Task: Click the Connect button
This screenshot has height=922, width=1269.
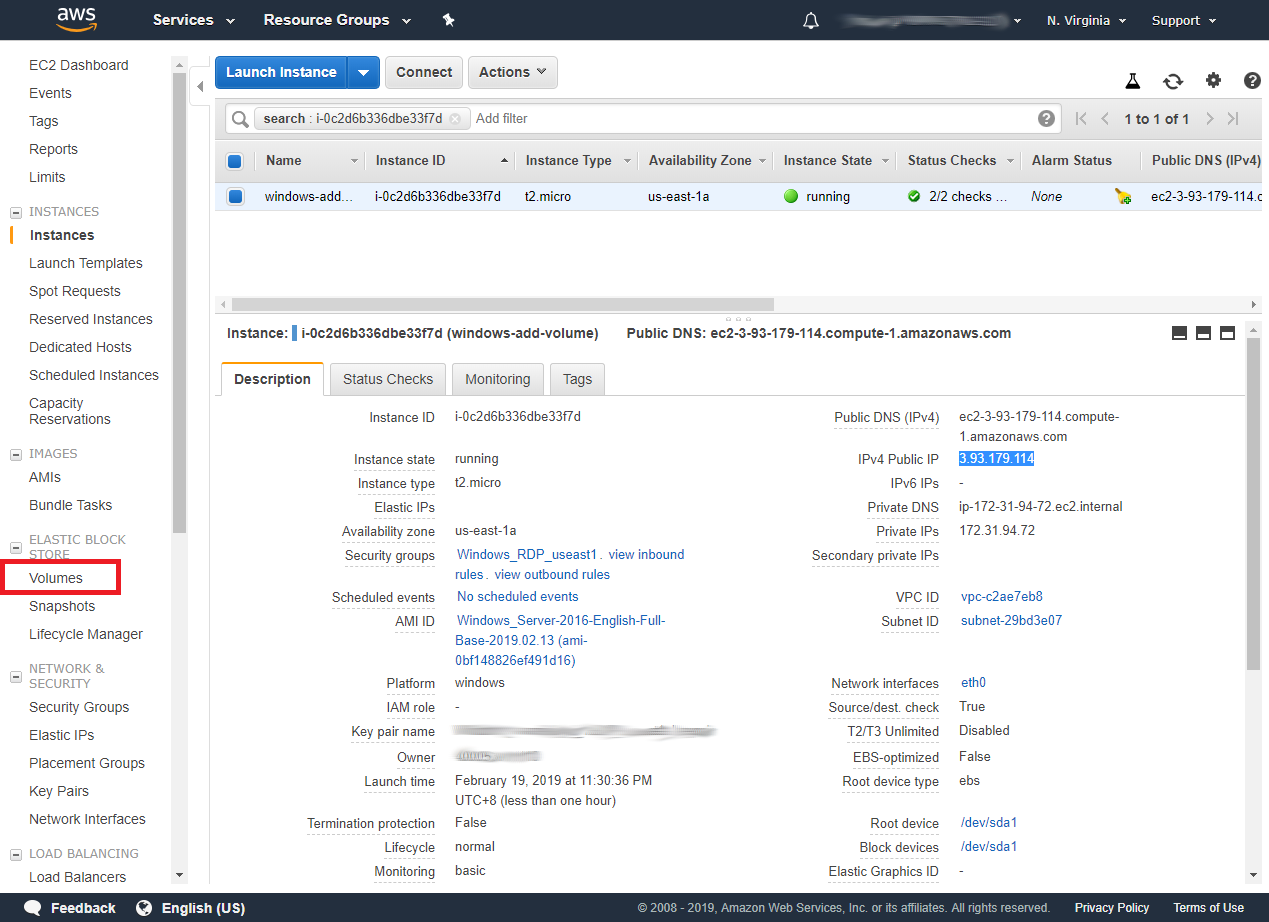Action: coord(423,72)
